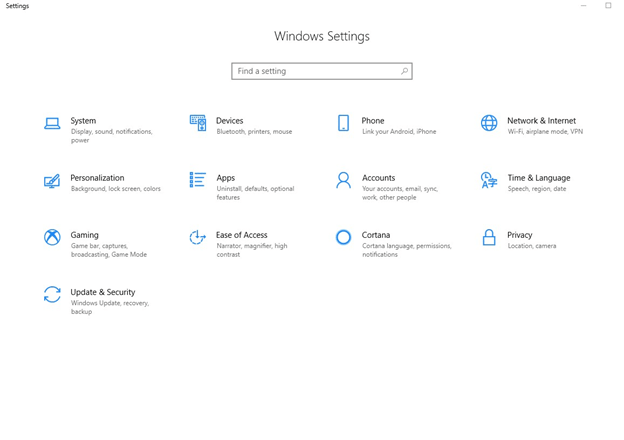Open Ease of Access title

242,235
